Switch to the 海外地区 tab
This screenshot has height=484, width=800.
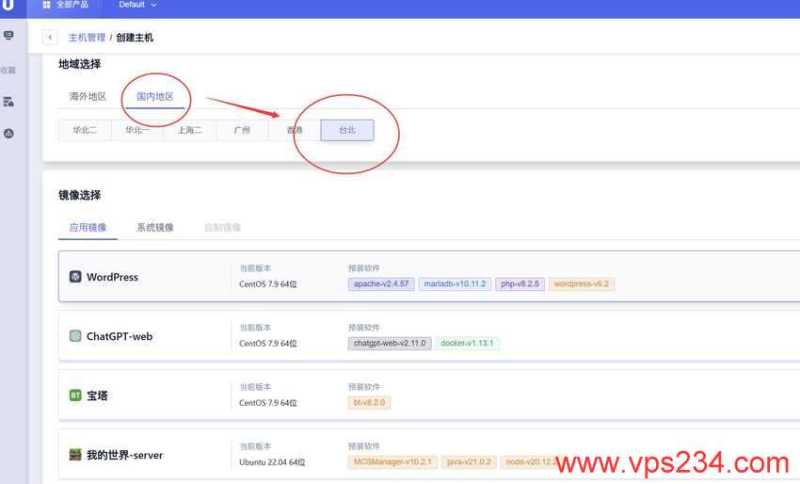pyautogui.click(x=88, y=97)
